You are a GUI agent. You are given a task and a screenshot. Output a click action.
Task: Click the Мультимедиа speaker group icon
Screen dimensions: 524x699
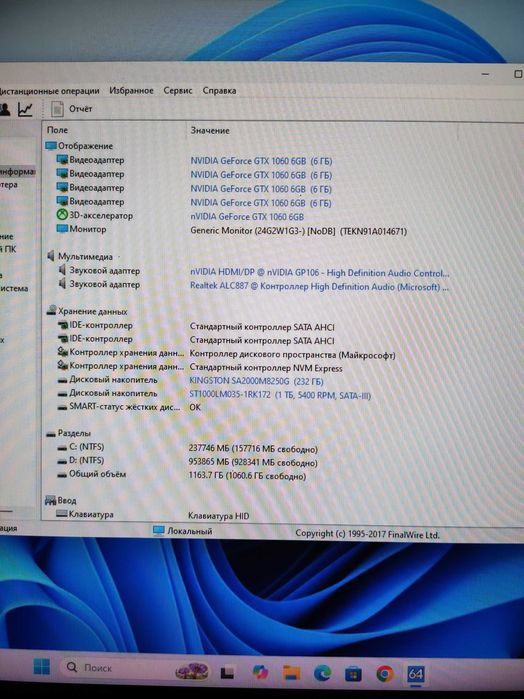tap(51, 256)
